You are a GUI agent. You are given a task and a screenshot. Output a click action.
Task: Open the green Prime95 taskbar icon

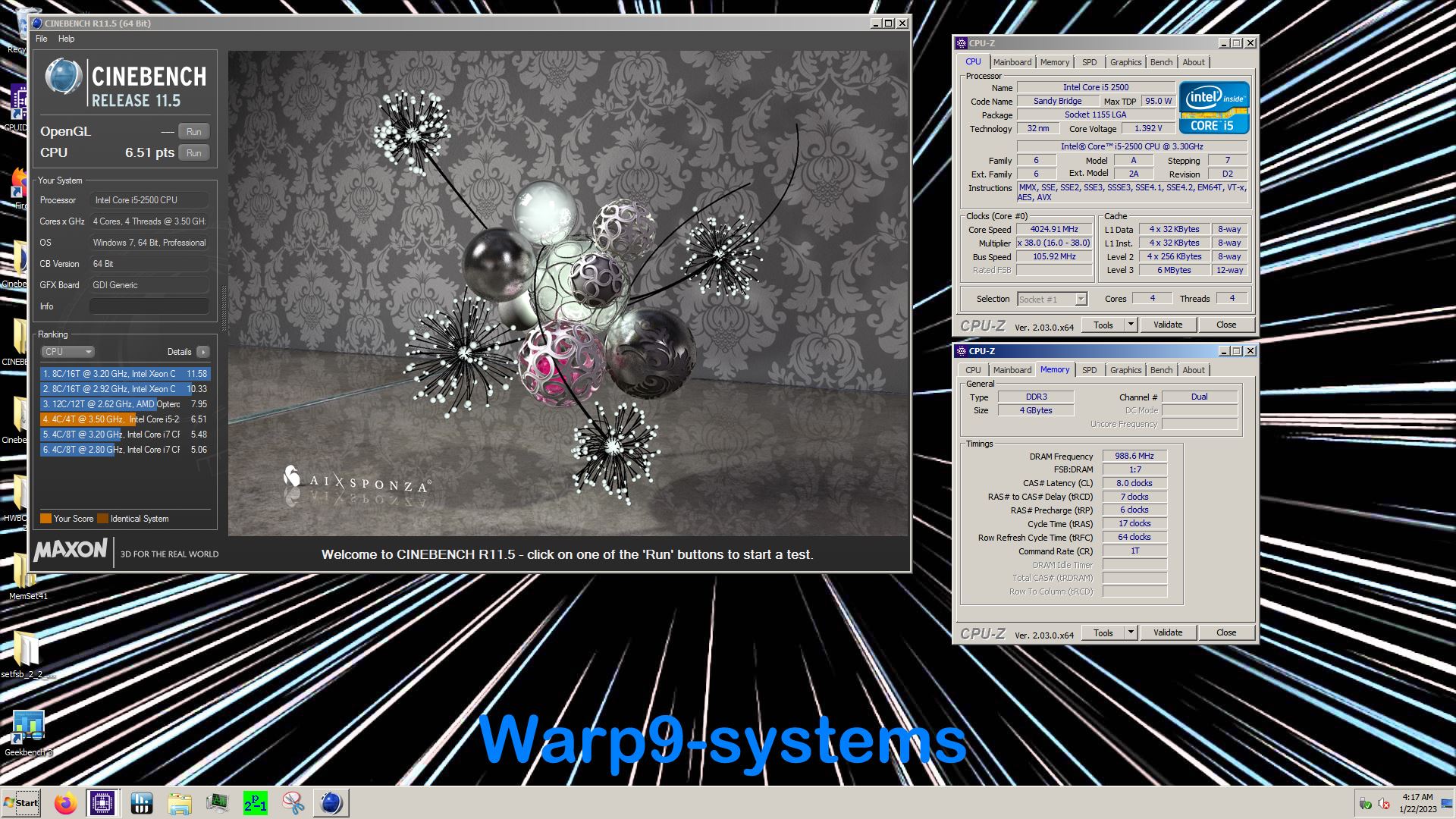[256, 803]
